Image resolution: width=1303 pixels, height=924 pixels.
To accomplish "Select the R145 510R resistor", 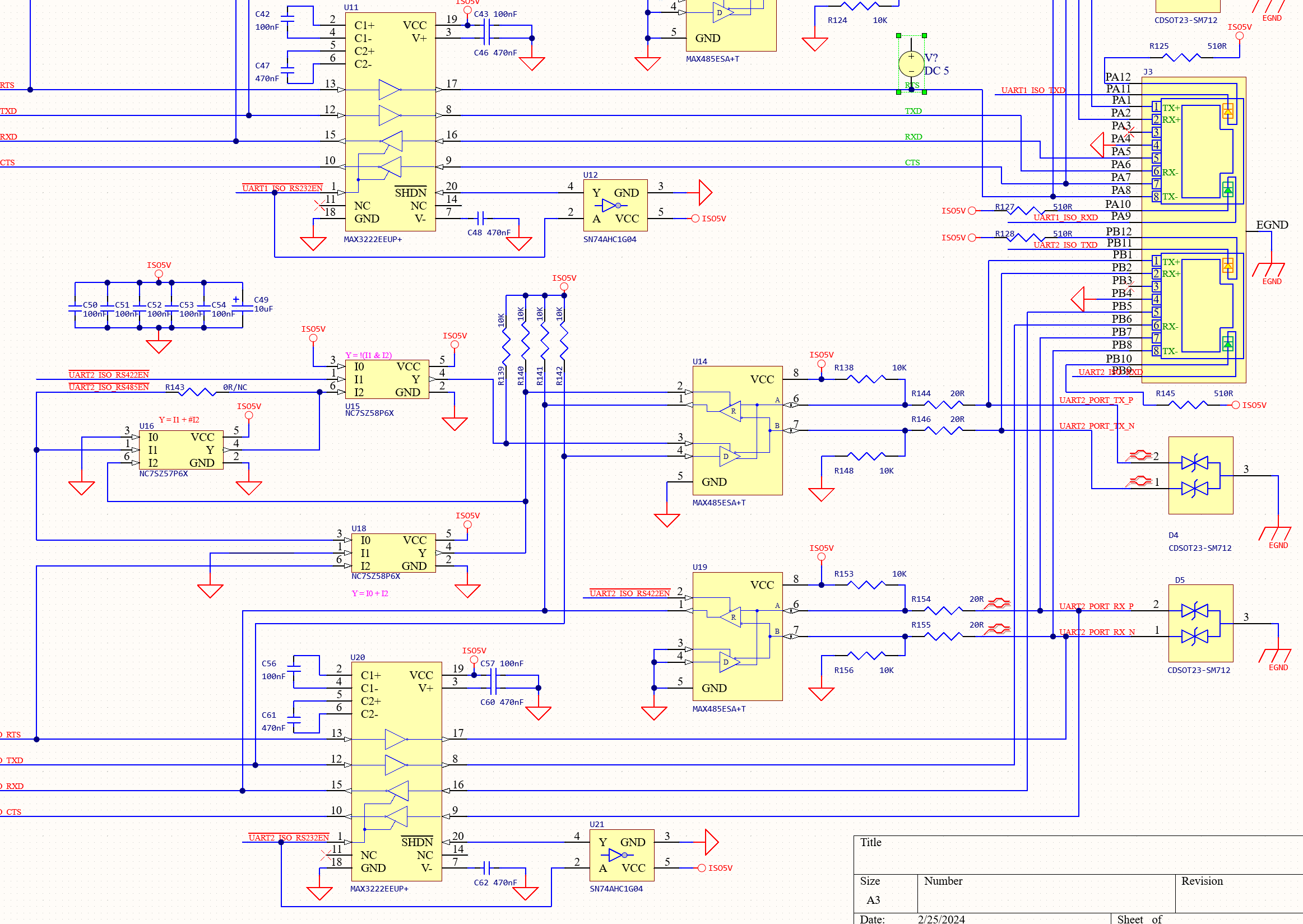I will pos(1188,405).
